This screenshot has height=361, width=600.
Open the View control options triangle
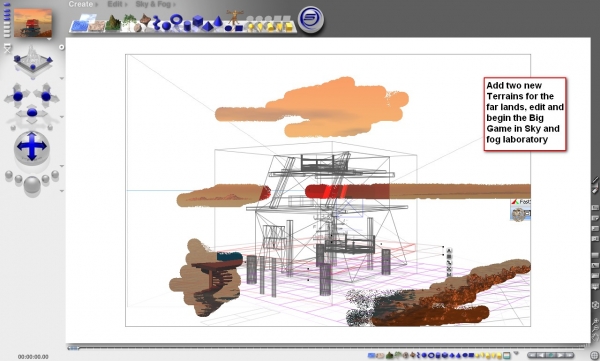click(62, 78)
